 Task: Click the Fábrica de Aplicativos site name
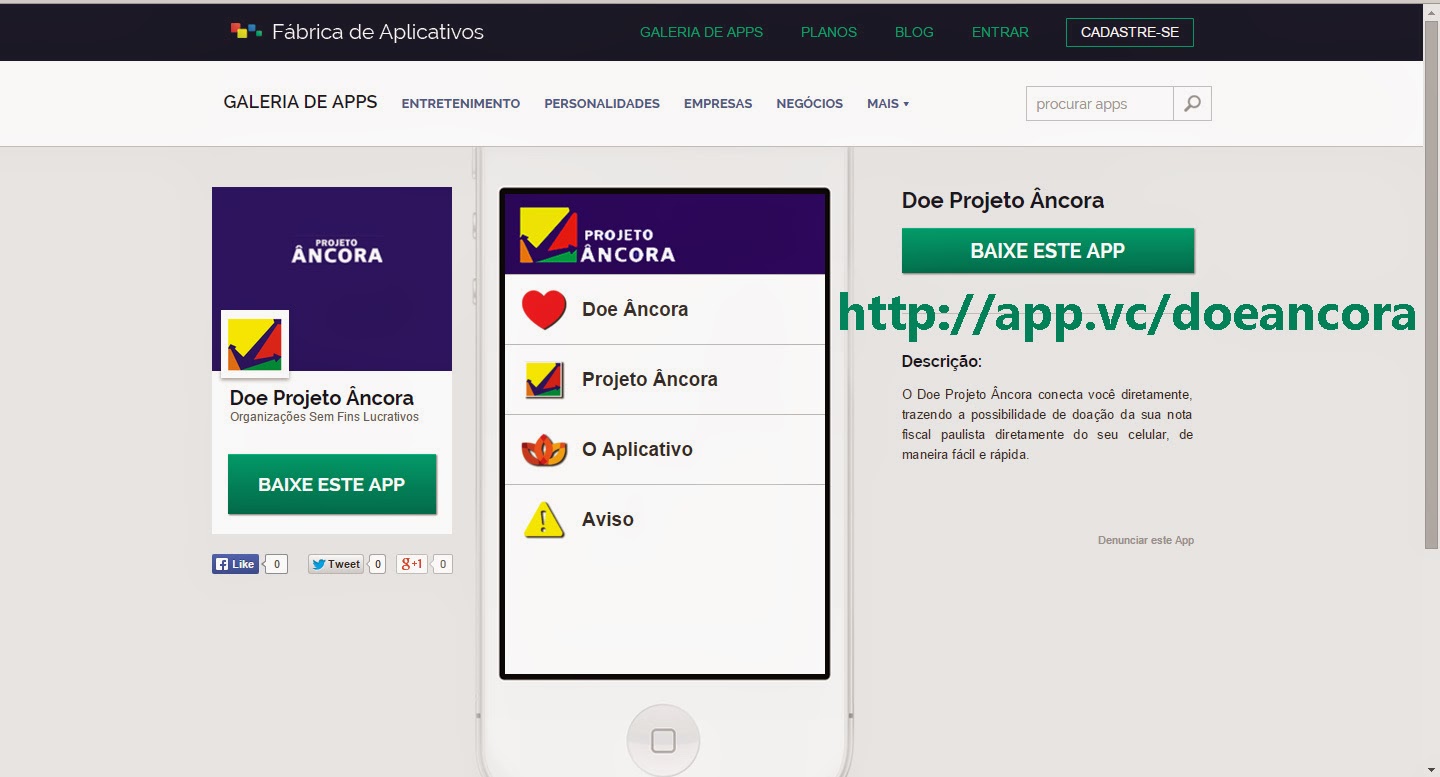click(378, 31)
